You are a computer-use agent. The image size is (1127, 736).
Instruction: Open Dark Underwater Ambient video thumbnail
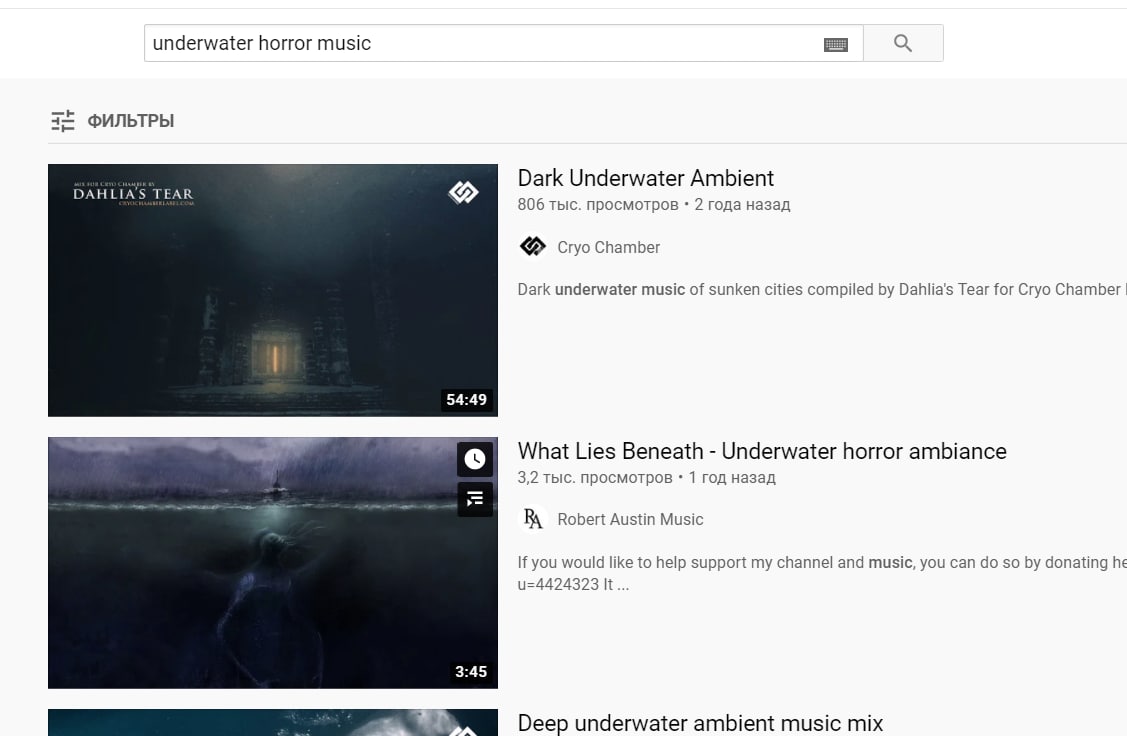point(273,290)
